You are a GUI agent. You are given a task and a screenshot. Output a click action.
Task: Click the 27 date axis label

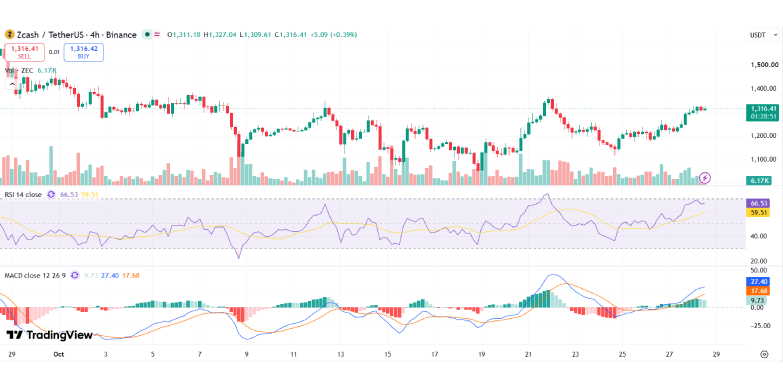pyautogui.click(x=669, y=354)
